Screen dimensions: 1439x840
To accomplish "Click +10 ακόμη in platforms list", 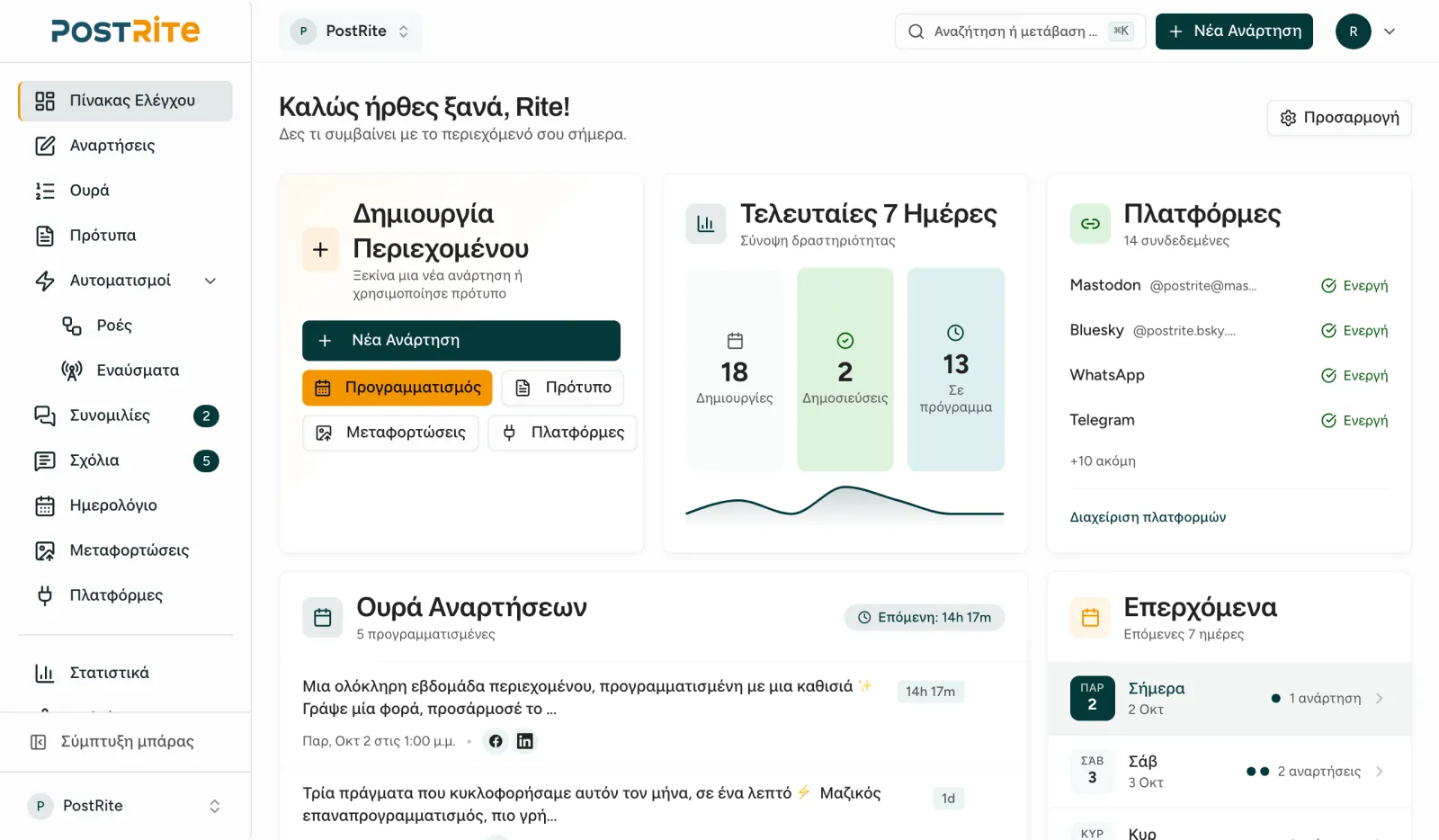I will click(x=1103, y=461).
